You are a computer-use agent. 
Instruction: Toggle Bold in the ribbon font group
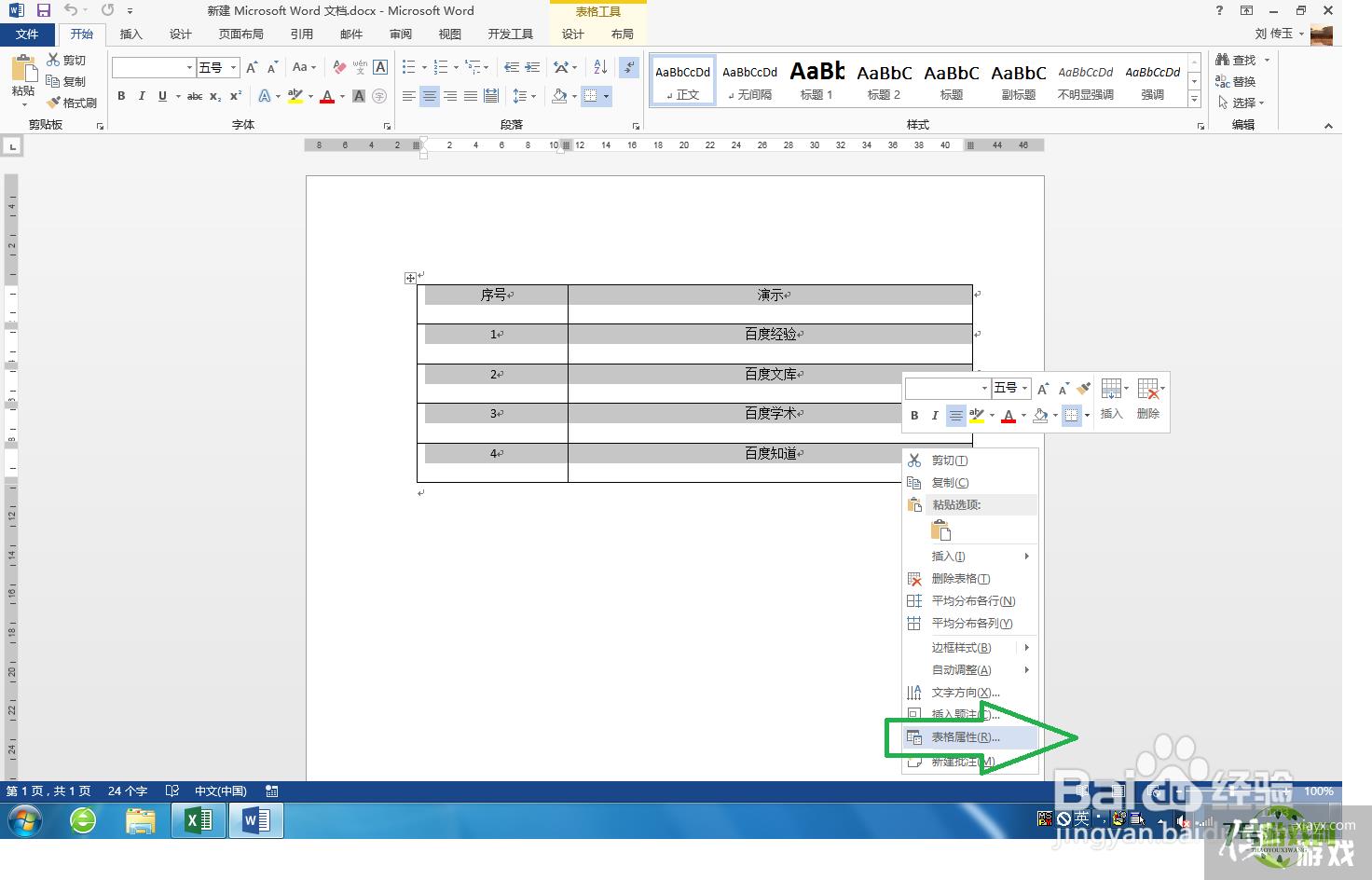(x=121, y=96)
